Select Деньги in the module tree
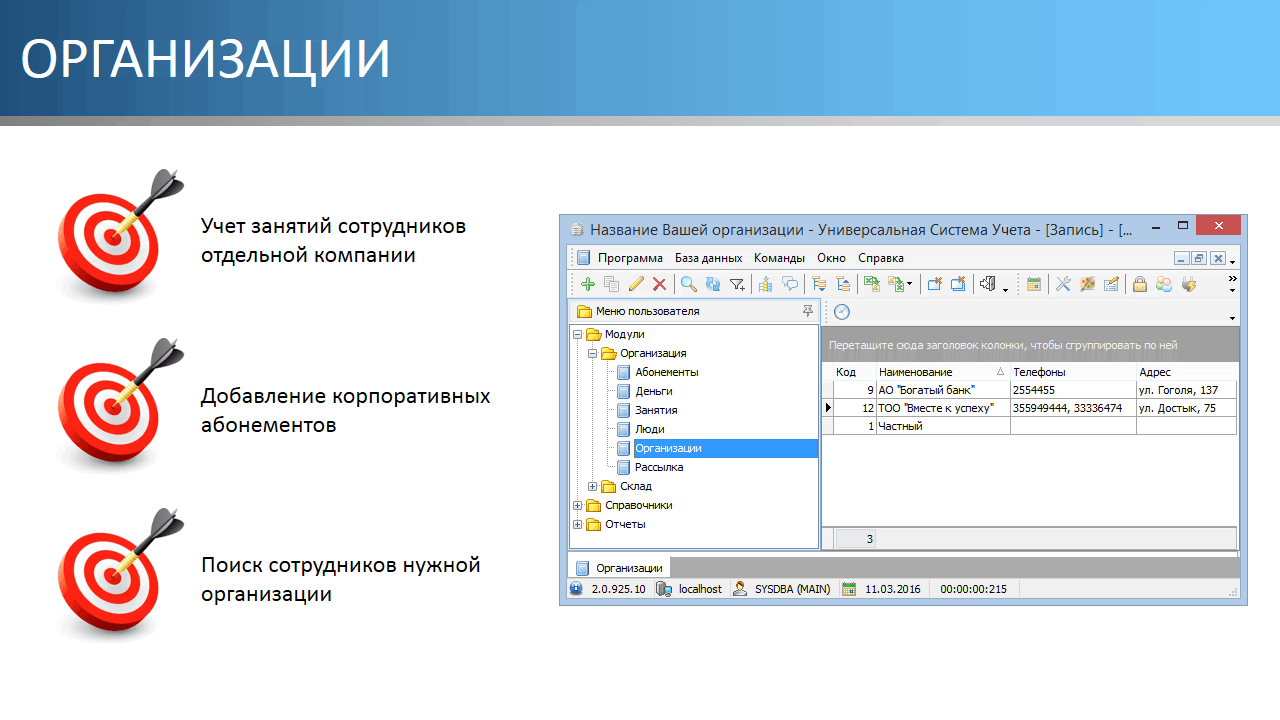Image resolution: width=1280 pixels, height=720 pixels. coord(653,391)
